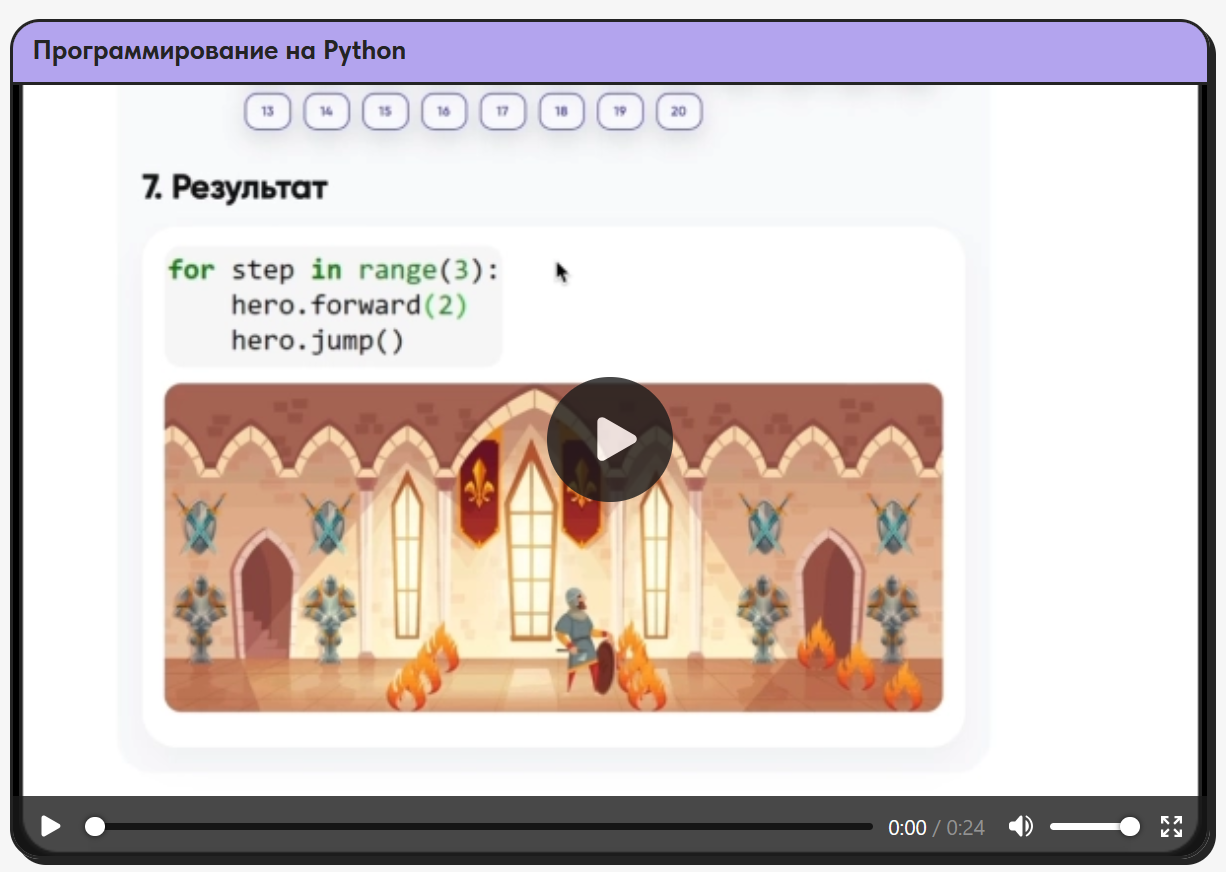Open step 16 from the numbered row
Screen dimensions: 1226x872
point(444,112)
